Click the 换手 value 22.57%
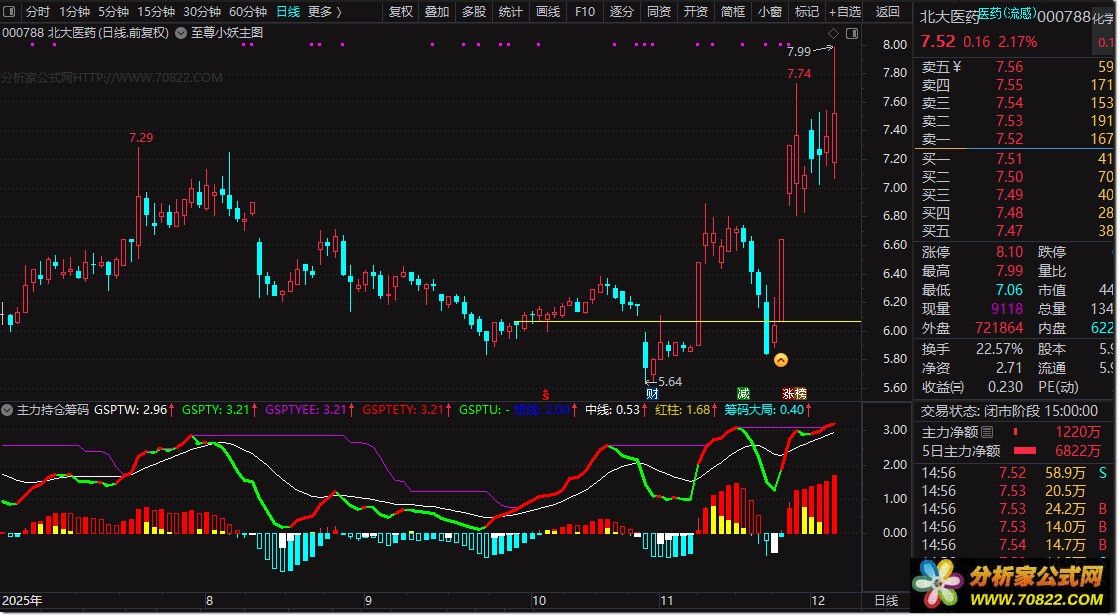Viewport: 1120px width, 616px height. tap(999, 349)
